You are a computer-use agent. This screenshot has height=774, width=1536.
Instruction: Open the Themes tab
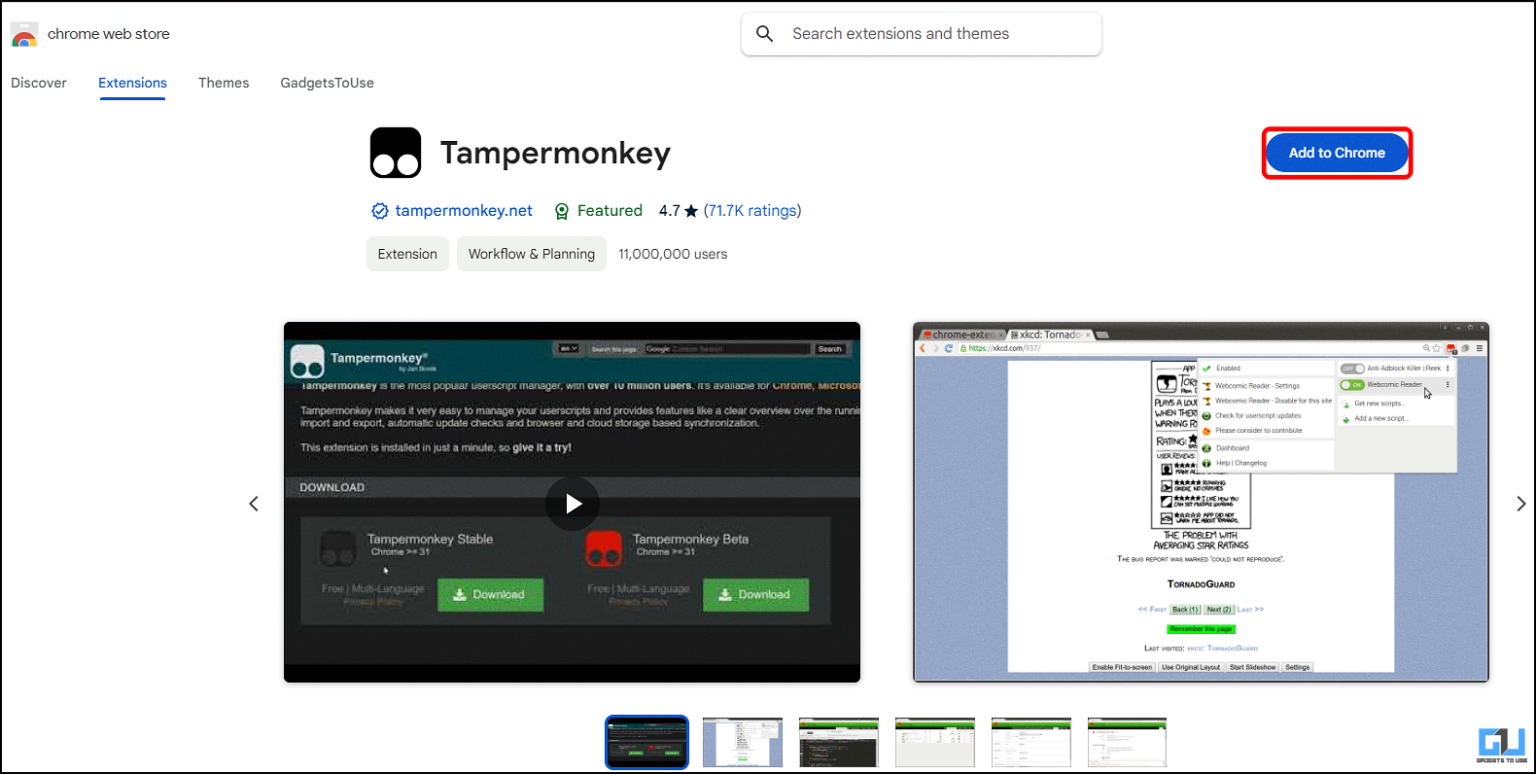[223, 83]
